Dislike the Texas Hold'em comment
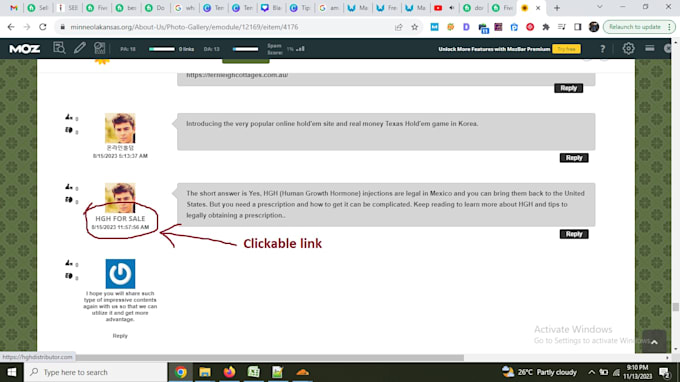The height and width of the screenshot is (382, 680). click(x=69, y=130)
